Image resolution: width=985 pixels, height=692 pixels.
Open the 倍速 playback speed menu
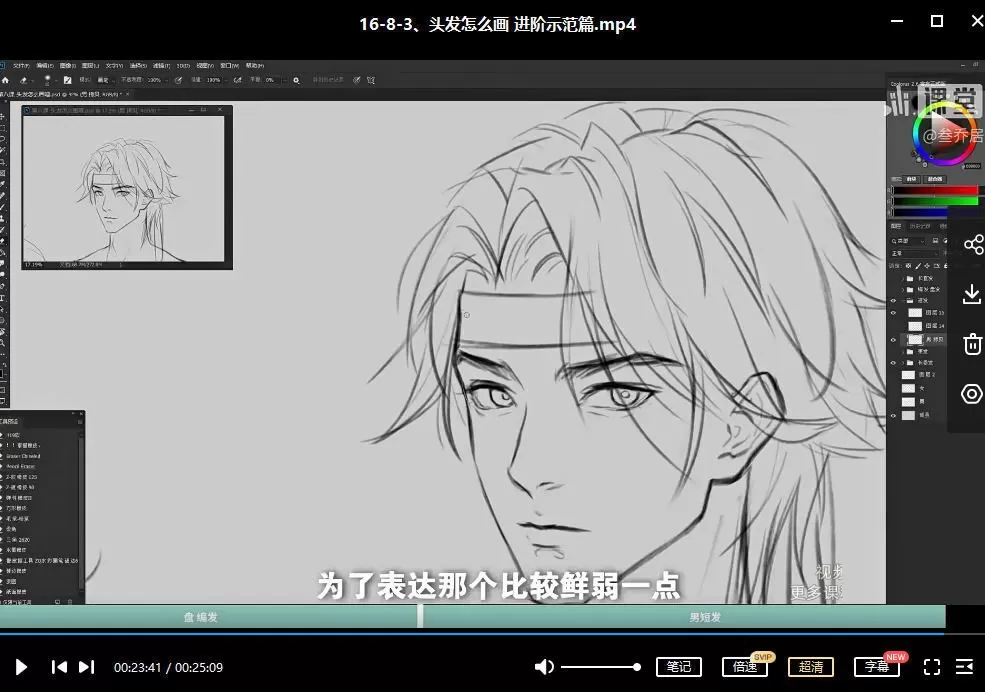[745, 667]
